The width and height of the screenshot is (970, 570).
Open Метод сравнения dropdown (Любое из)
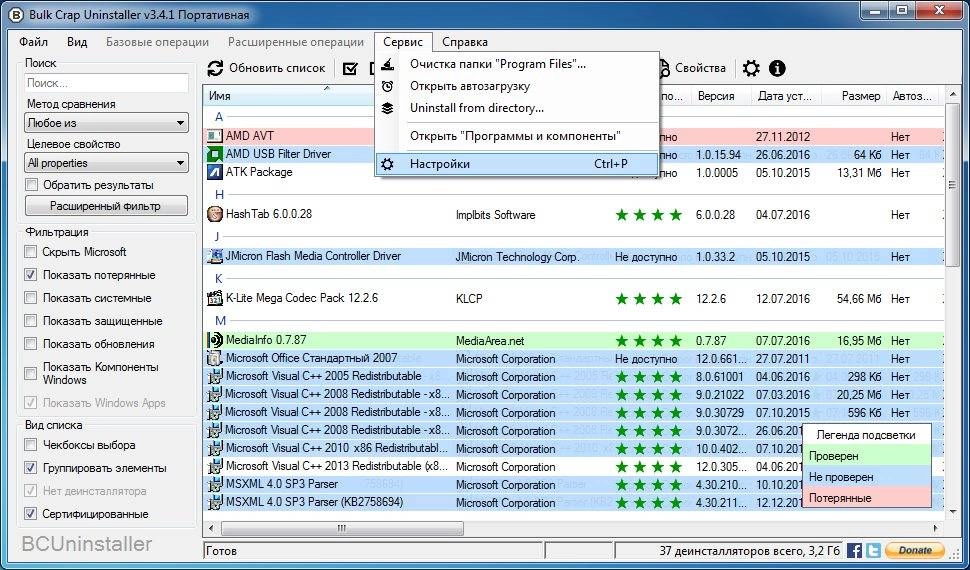(106, 123)
